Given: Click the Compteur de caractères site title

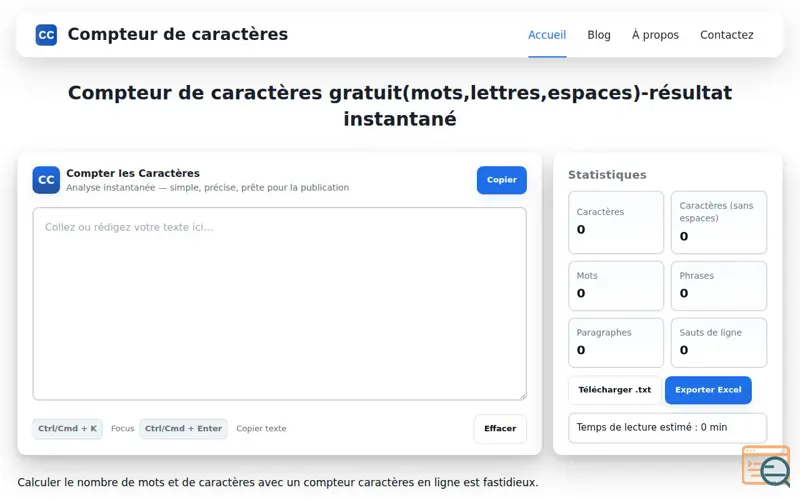Looking at the screenshot, I should 178,34.
